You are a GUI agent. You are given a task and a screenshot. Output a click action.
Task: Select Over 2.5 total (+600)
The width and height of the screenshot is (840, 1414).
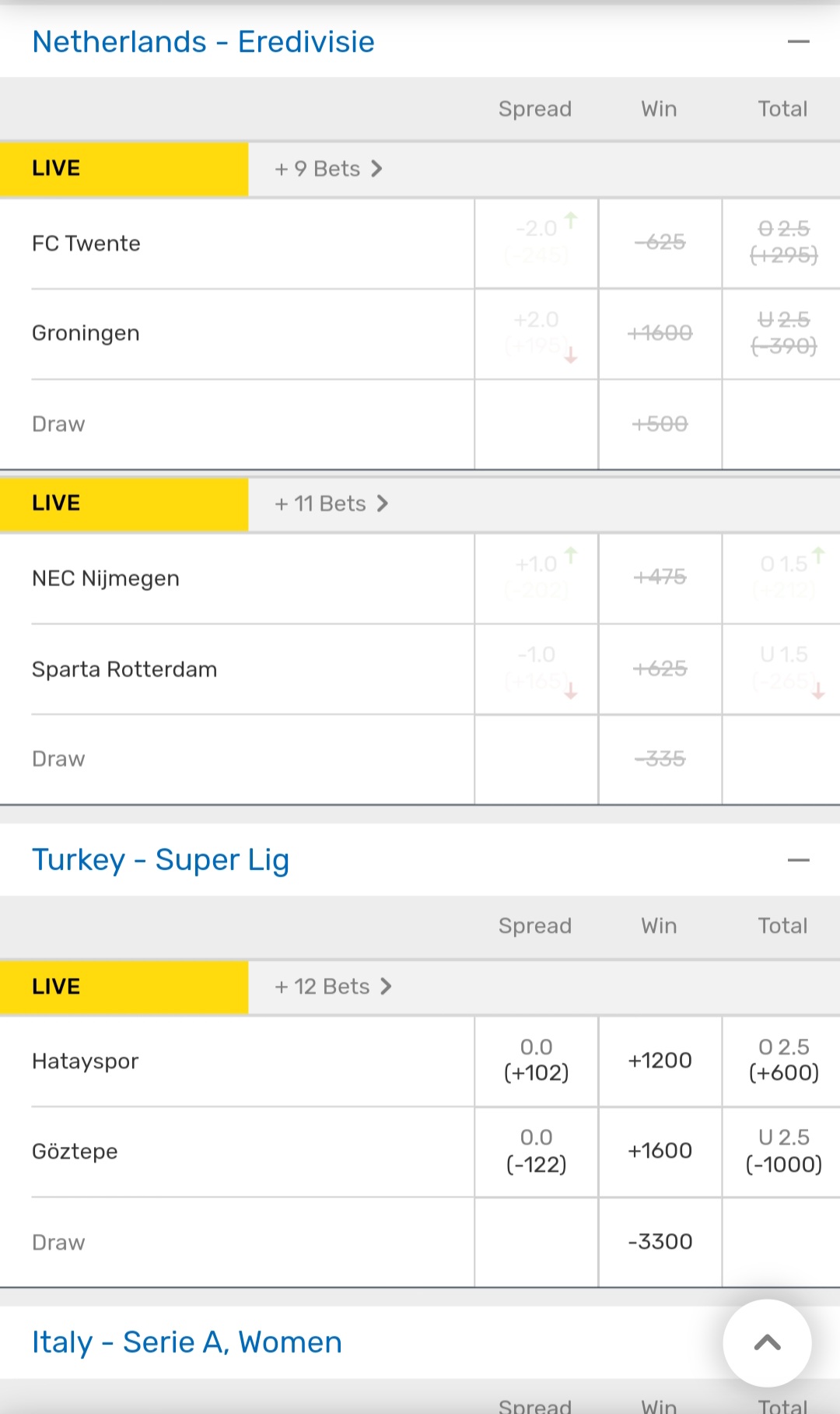click(x=782, y=1060)
